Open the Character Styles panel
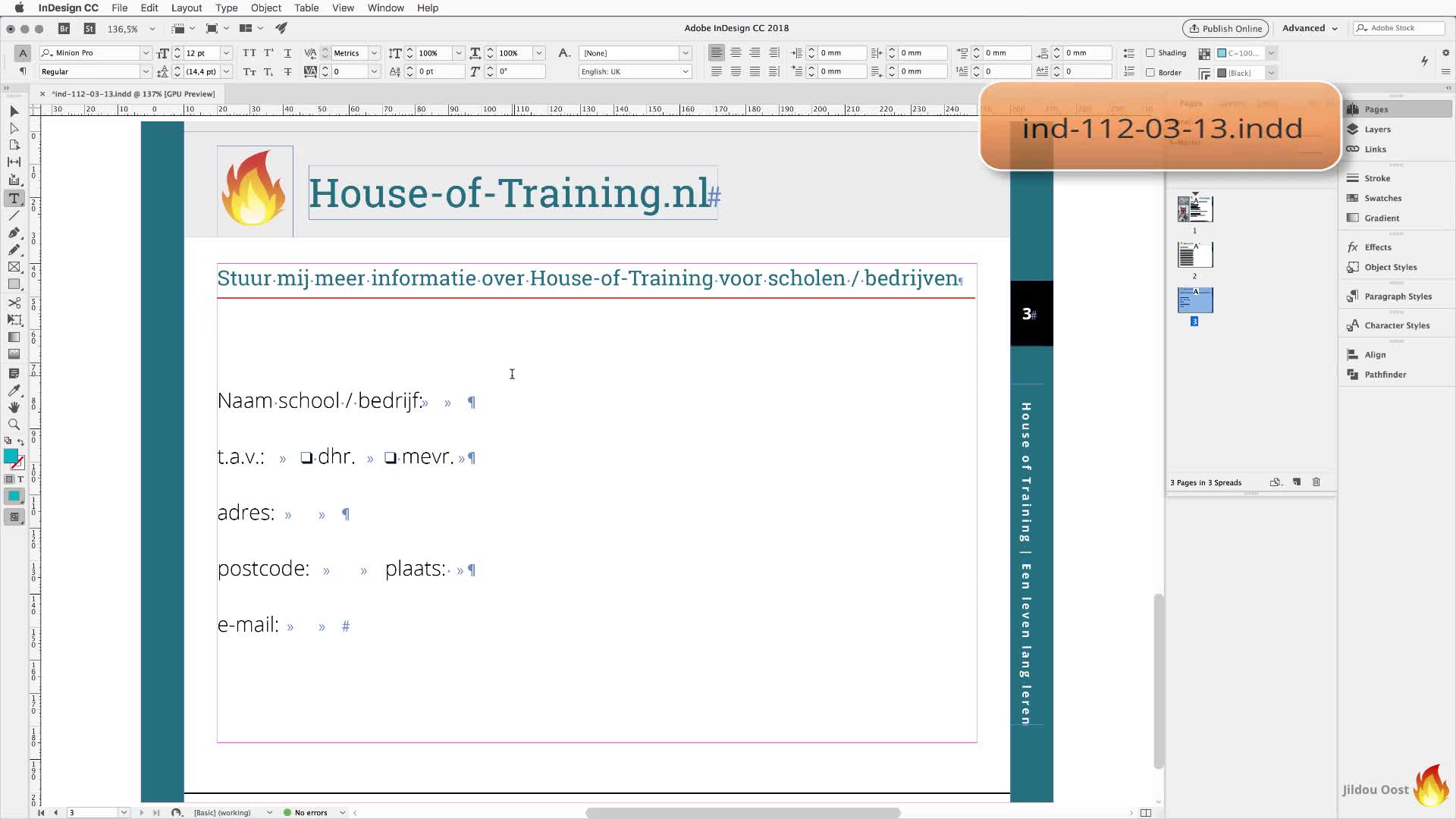 click(x=1397, y=325)
